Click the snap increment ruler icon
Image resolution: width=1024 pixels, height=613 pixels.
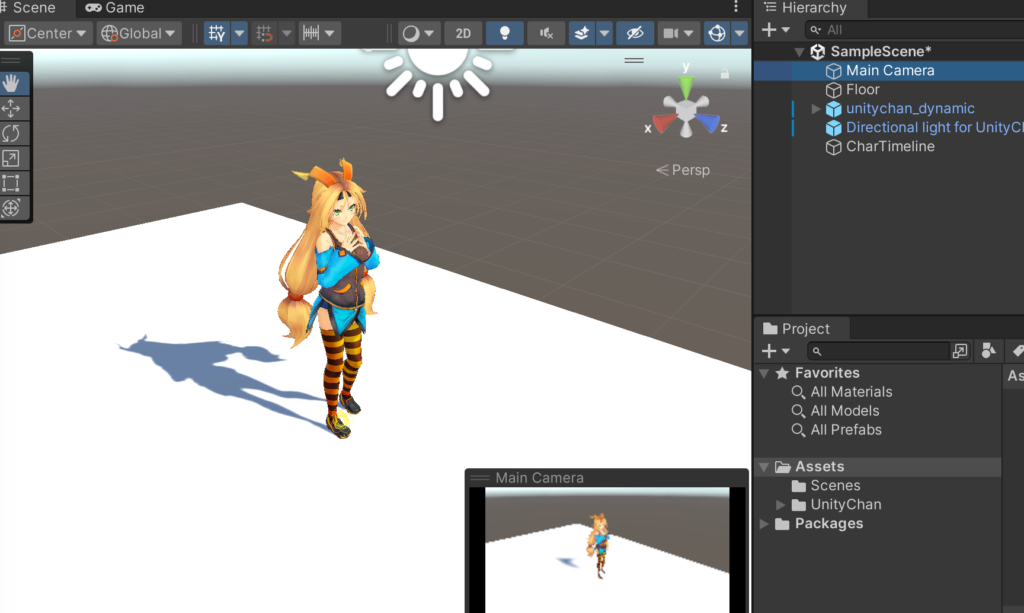311,33
